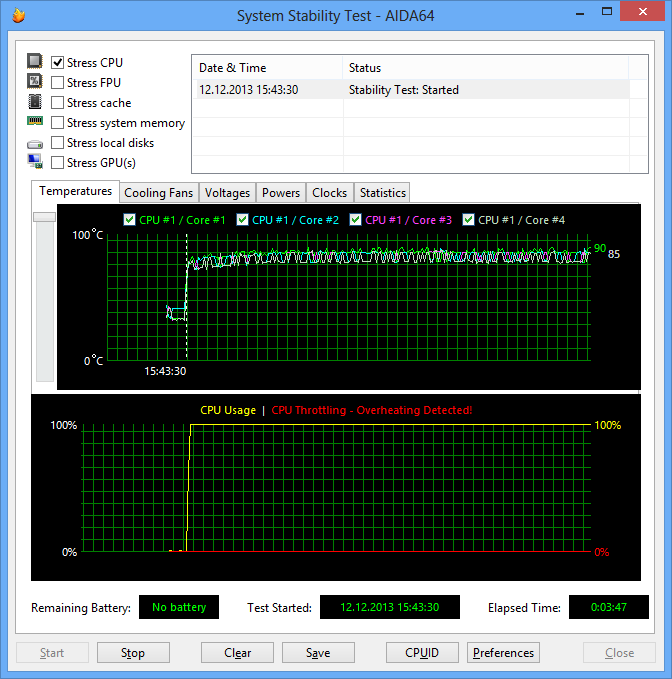Open the Preferences dialog
The image size is (672, 679).
pyautogui.click(x=503, y=653)
